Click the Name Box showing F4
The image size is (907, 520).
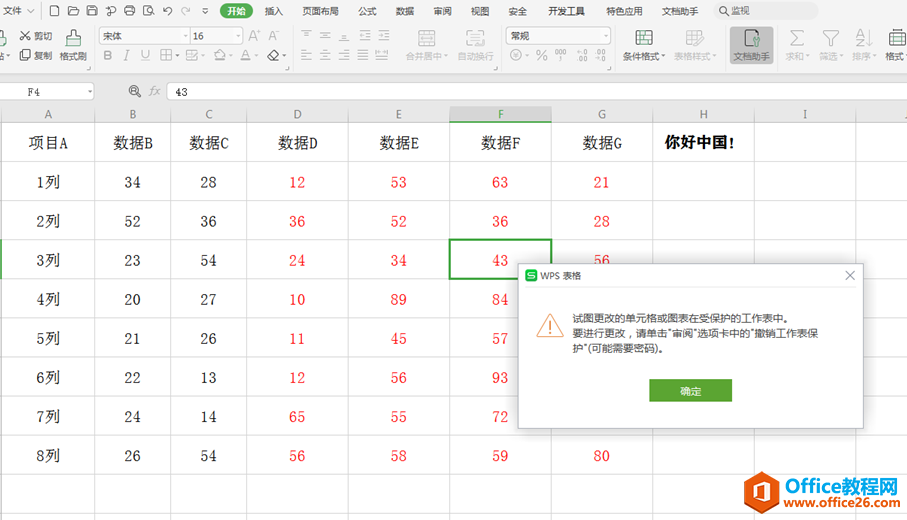point(46,92)
